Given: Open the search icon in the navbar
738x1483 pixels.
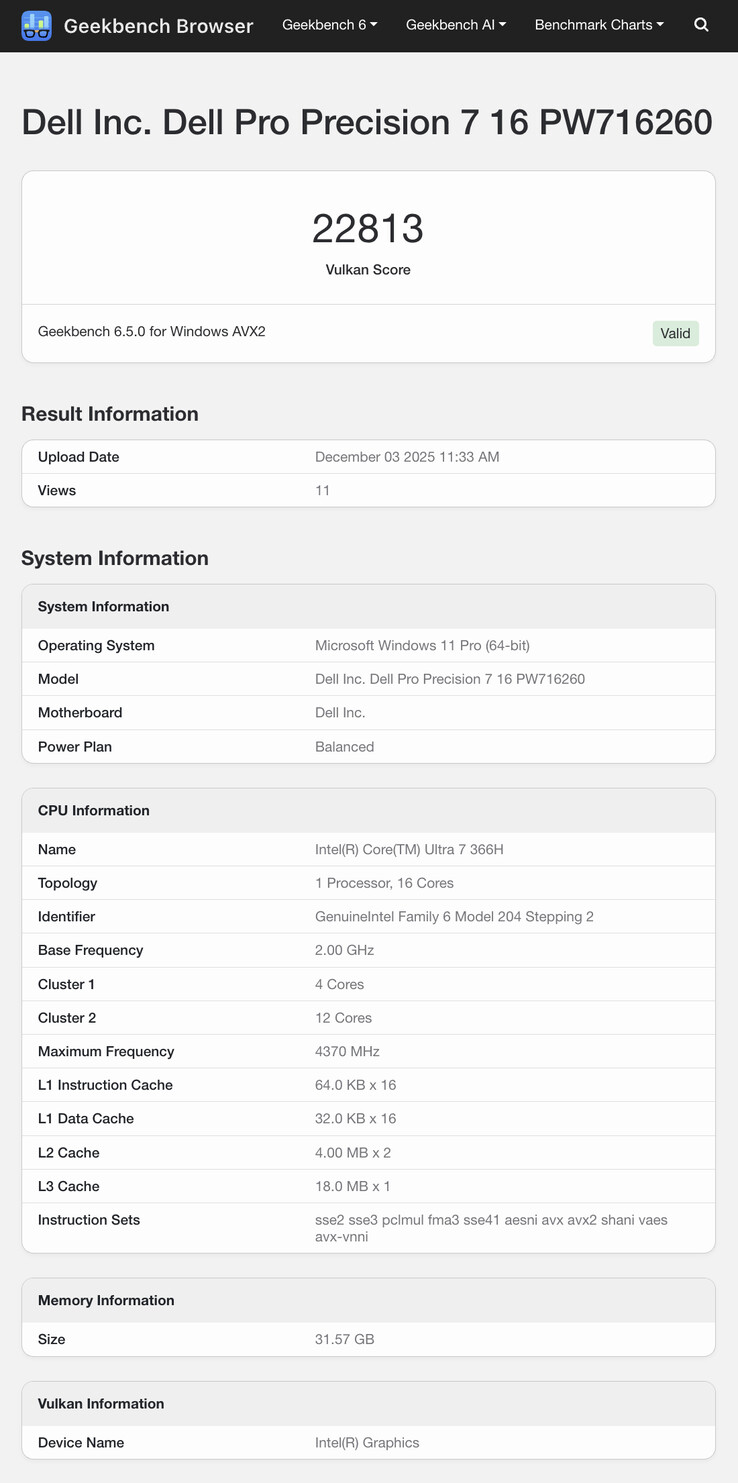Looking at the screenshot, I should [x=701, y=25].
